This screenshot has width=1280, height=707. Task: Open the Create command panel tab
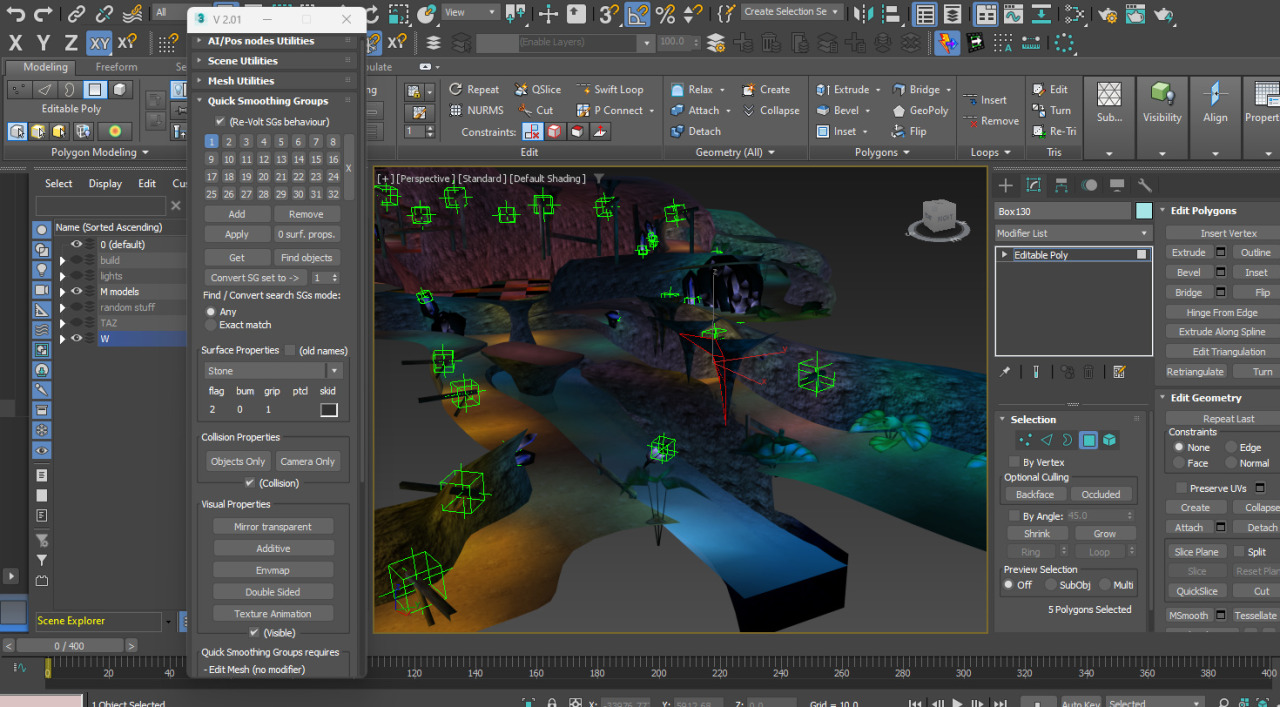(1006, 185)
